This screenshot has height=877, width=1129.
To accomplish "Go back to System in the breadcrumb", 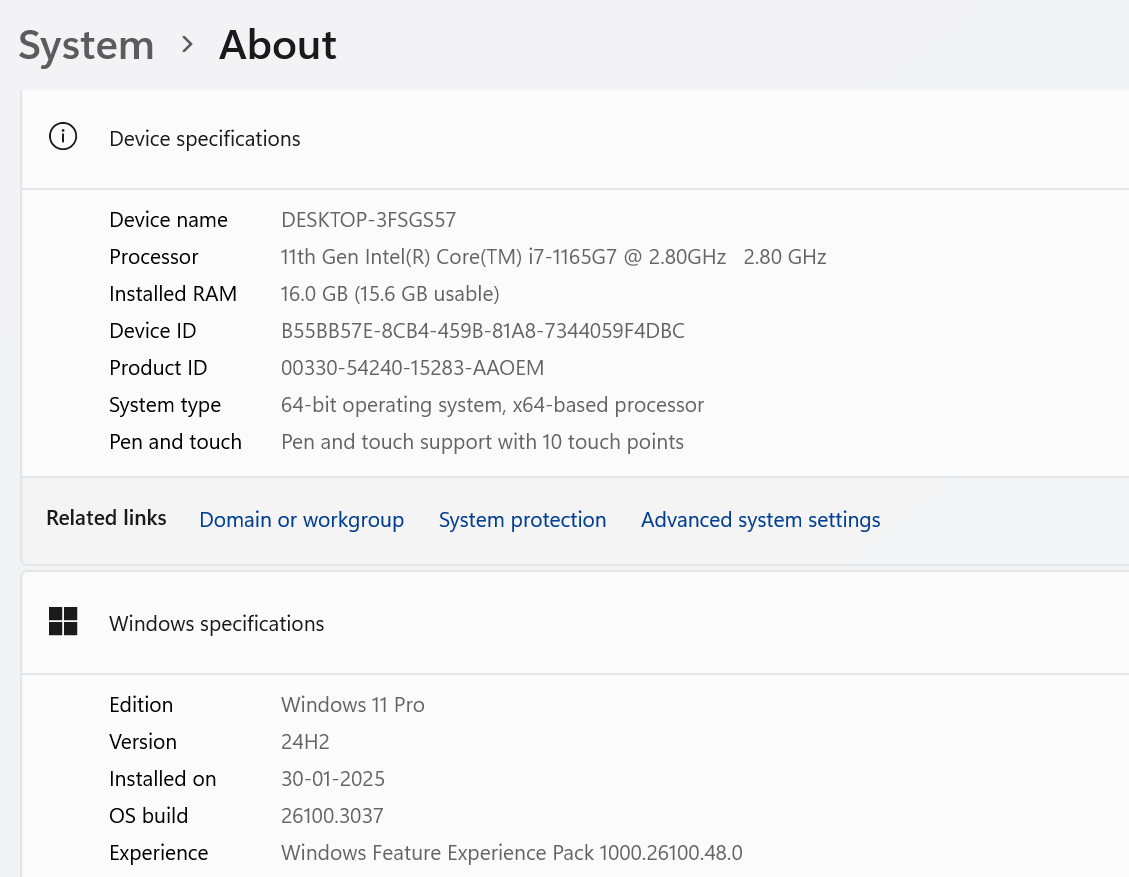I will point(86,45).
